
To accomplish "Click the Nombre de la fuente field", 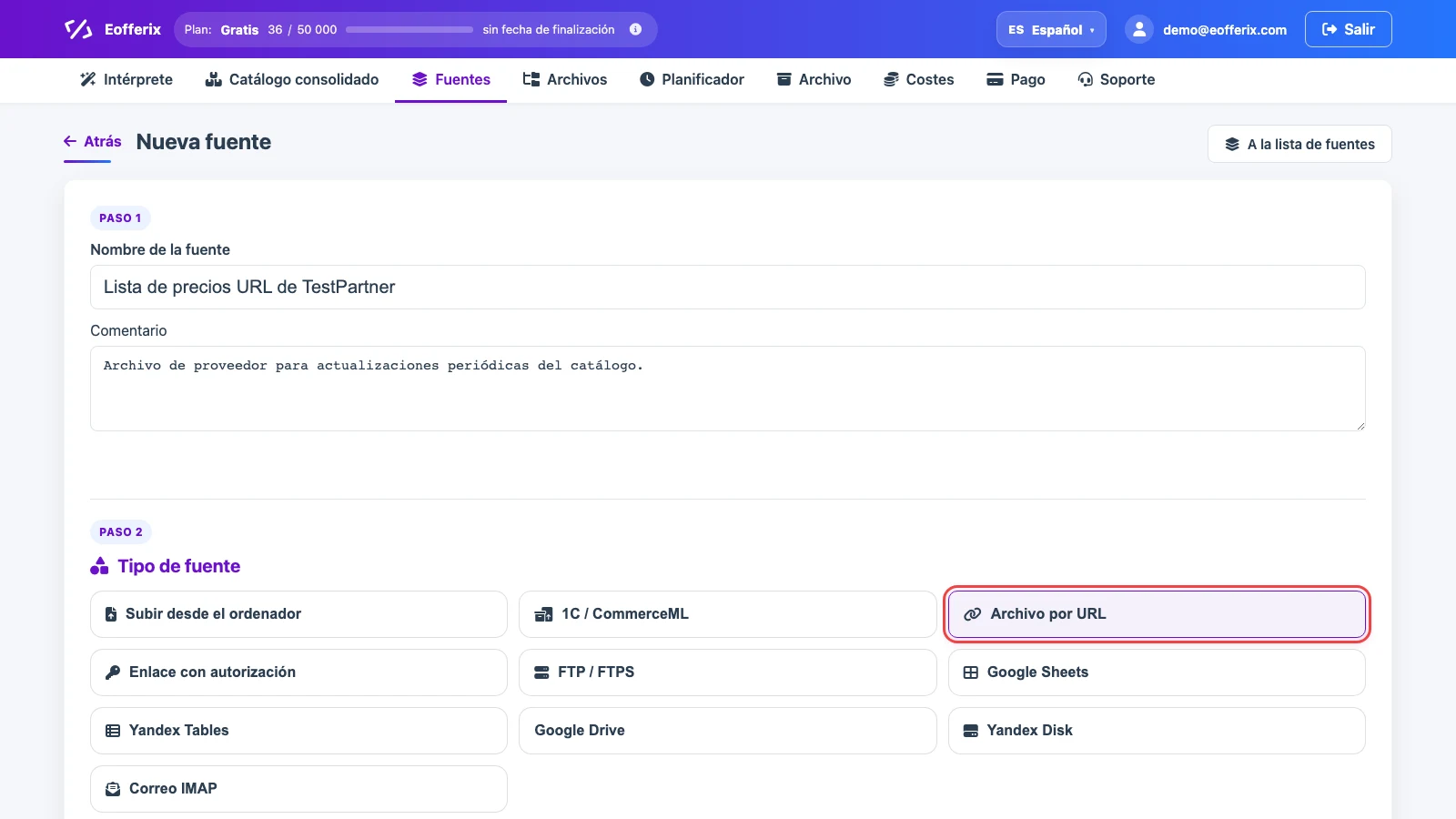I will tap(727, 287).
